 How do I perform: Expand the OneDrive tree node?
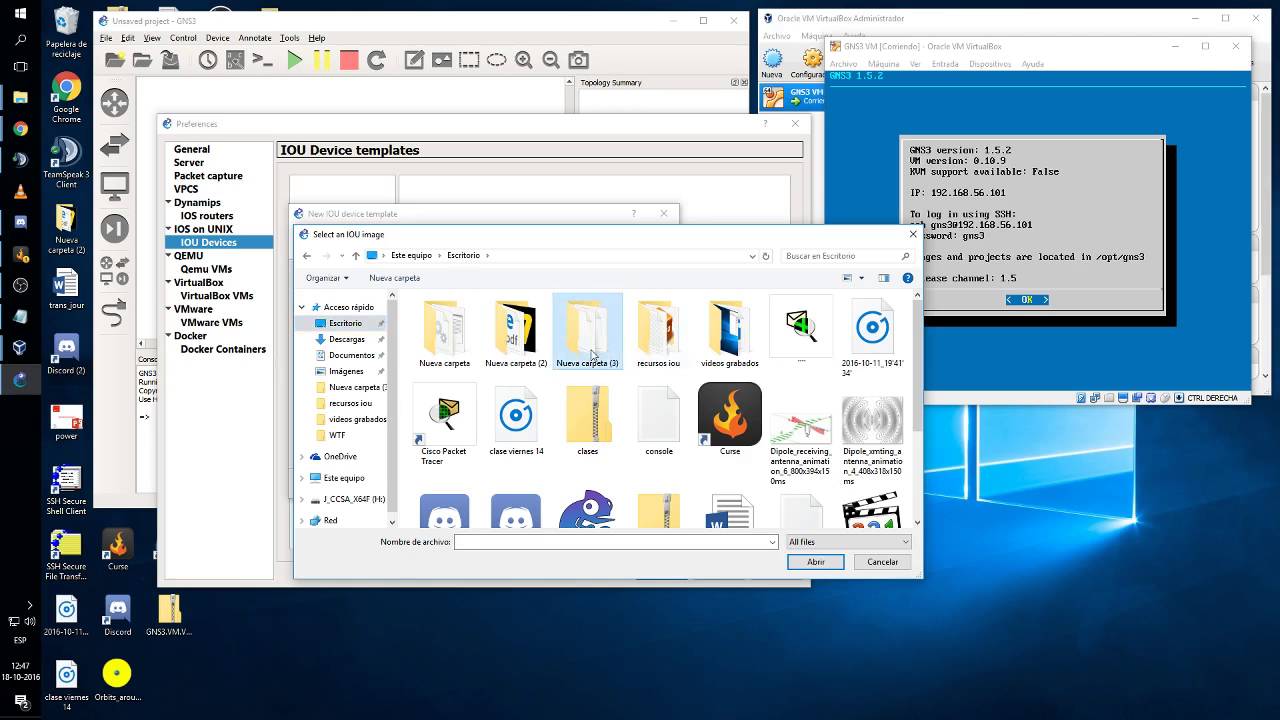pyautogui.click(x=302, y=457)
